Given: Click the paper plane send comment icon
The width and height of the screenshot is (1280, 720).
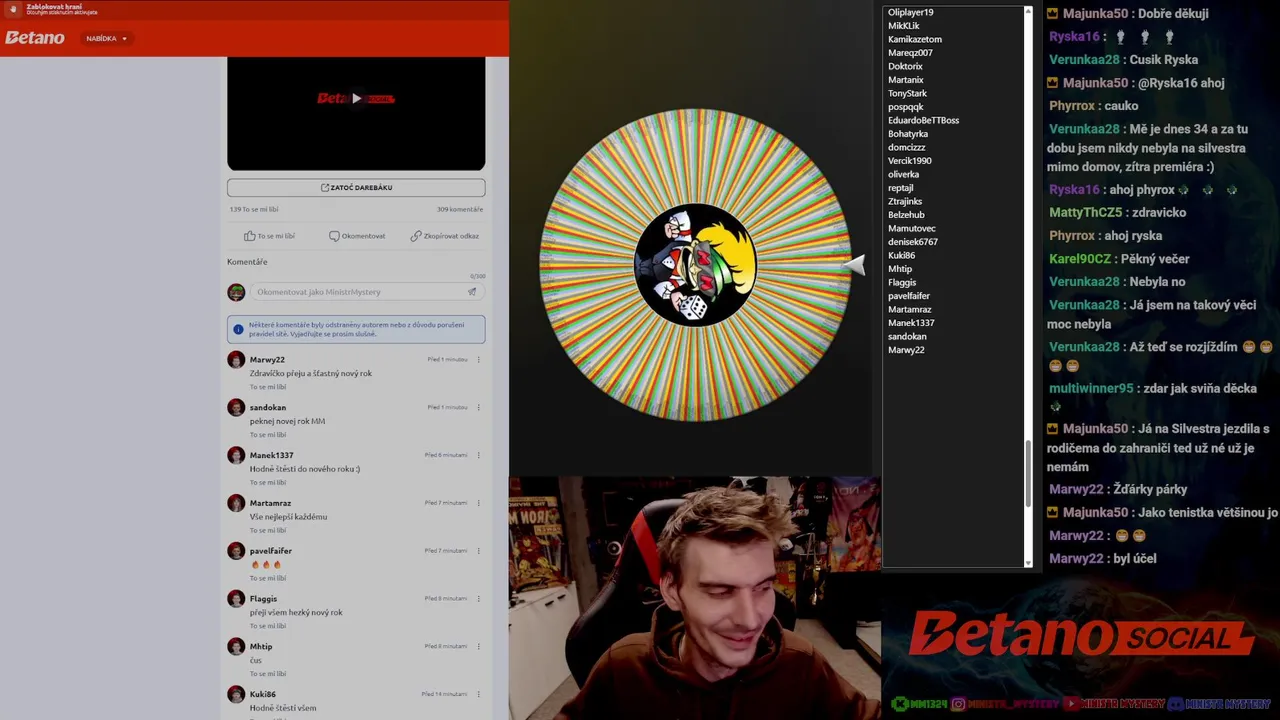Looking at the screenshot, I should point(472,292).
